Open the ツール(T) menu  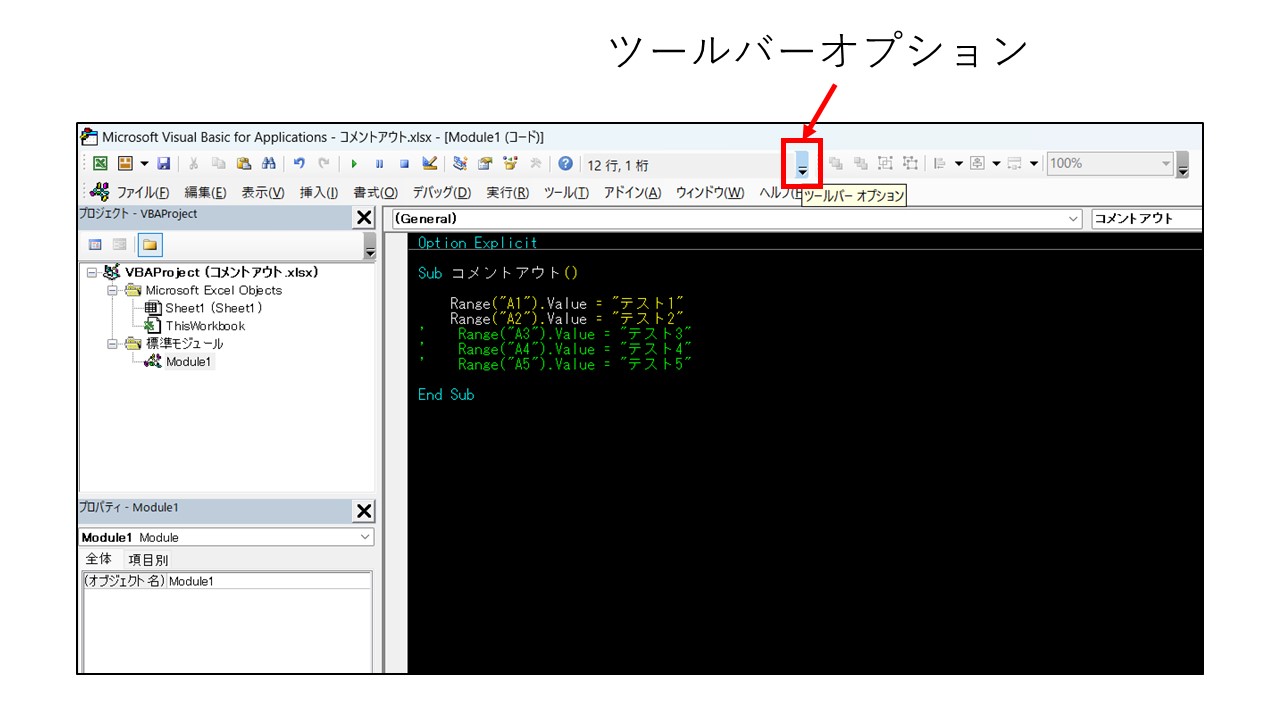click(566, 193)
